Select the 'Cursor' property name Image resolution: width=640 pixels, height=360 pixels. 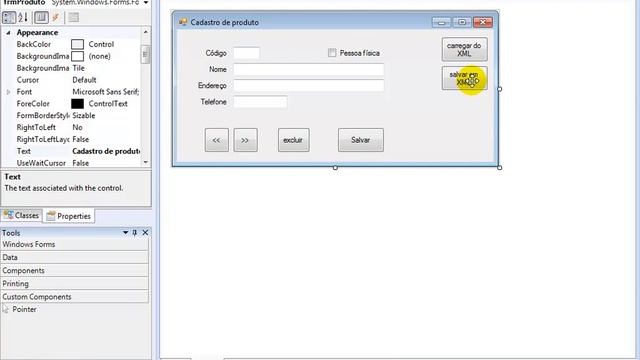(x=28, y=80)
